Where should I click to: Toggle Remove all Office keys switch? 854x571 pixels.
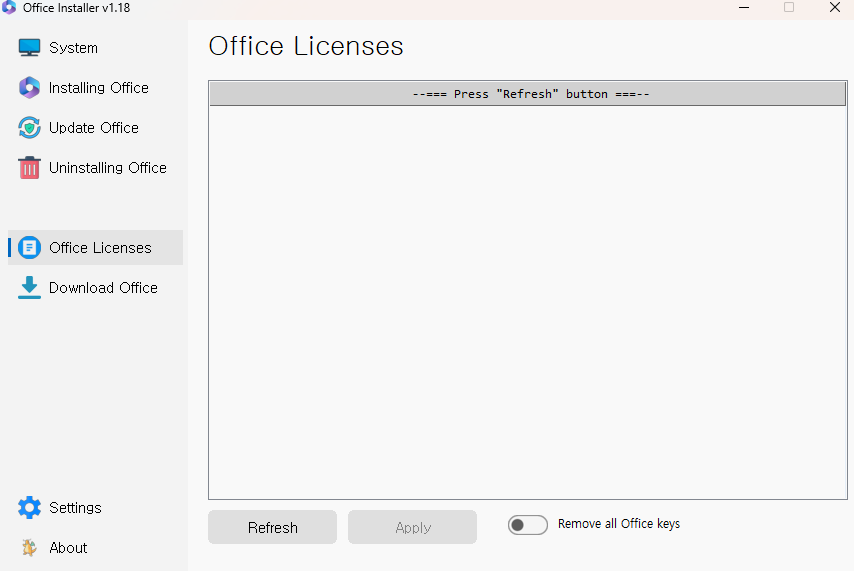point(528,525)
